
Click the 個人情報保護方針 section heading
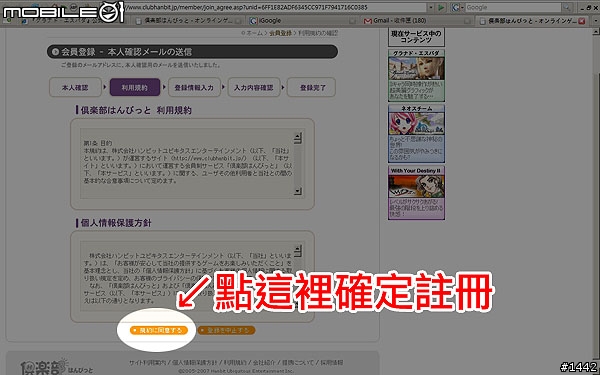coord(114,223)
